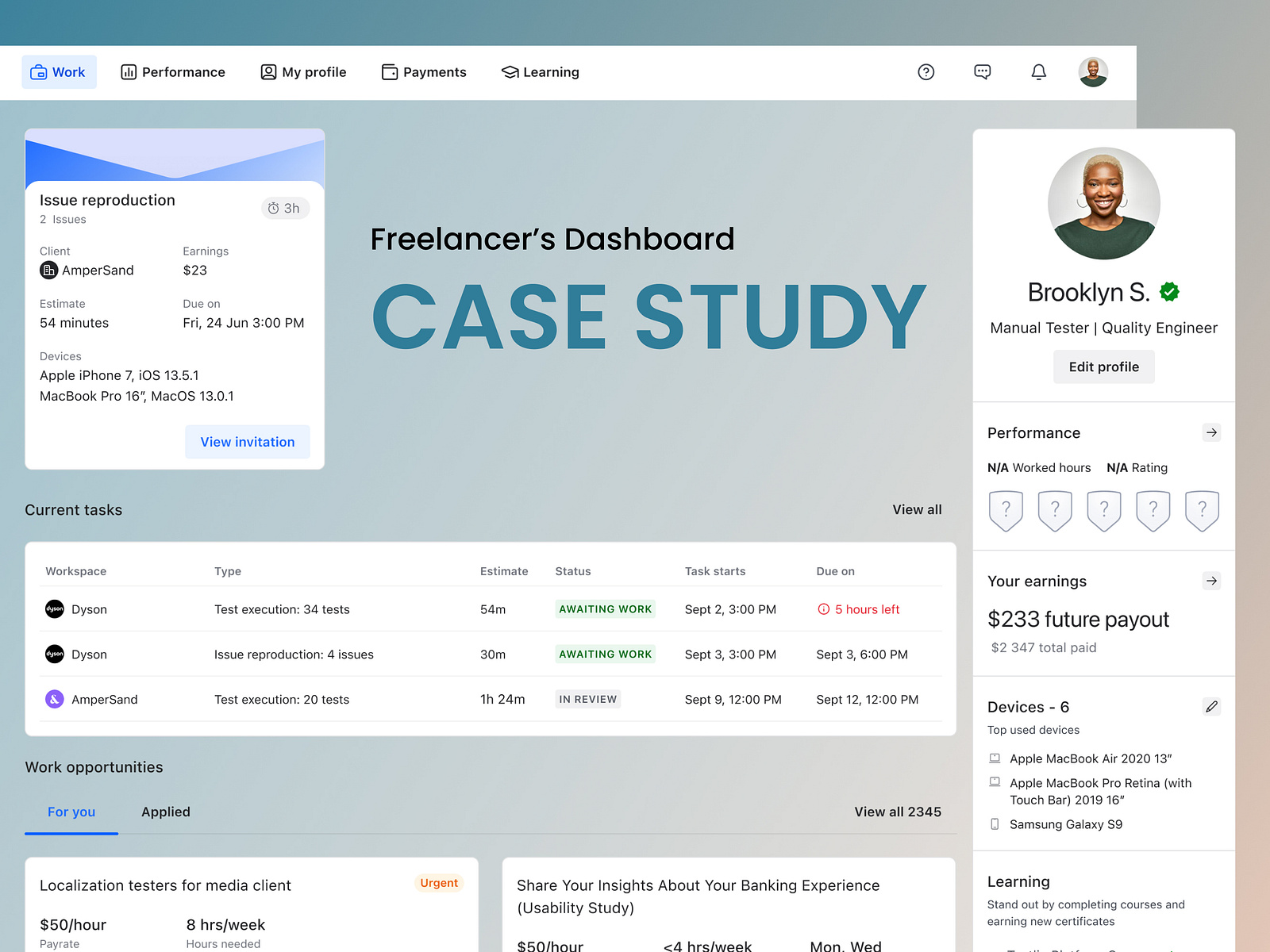Open the AmperSand Test execution task row
Screen dimensions: 1270x952
(x=281, y=700)
